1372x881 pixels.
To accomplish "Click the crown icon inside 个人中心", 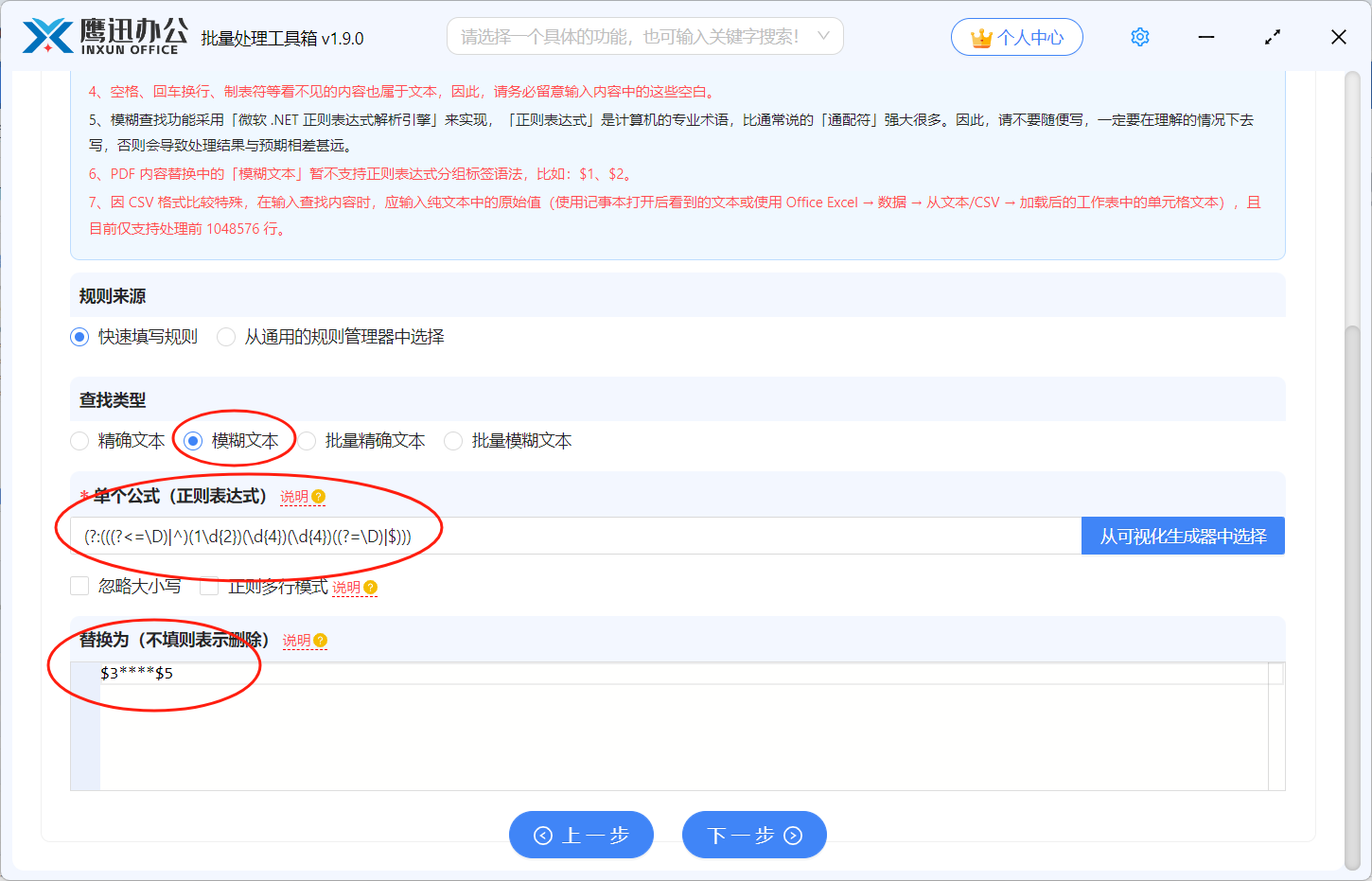I will tap(981, 36).
